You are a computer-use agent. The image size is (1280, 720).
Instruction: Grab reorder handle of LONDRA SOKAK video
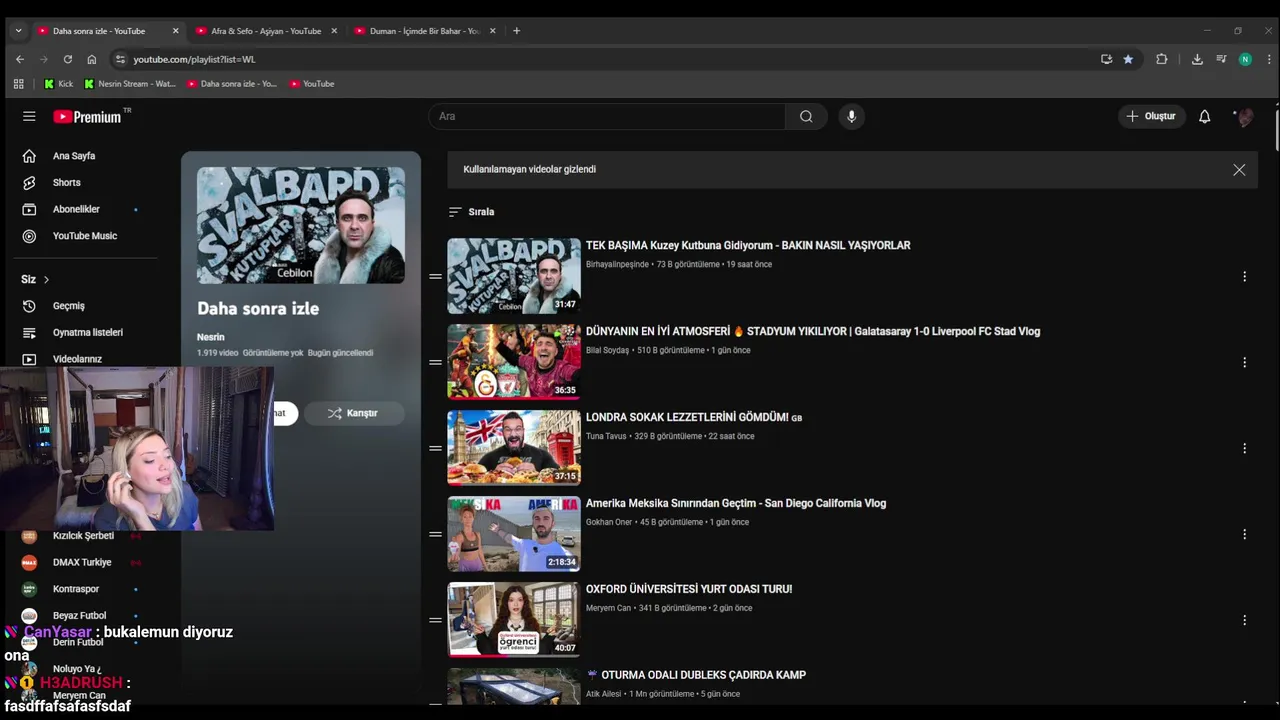click(x=435, y=448)
